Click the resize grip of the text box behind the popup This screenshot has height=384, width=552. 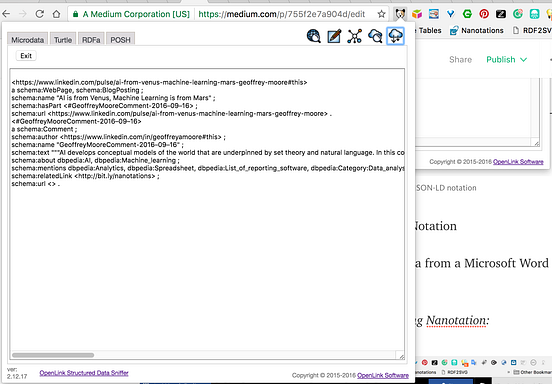536,143
